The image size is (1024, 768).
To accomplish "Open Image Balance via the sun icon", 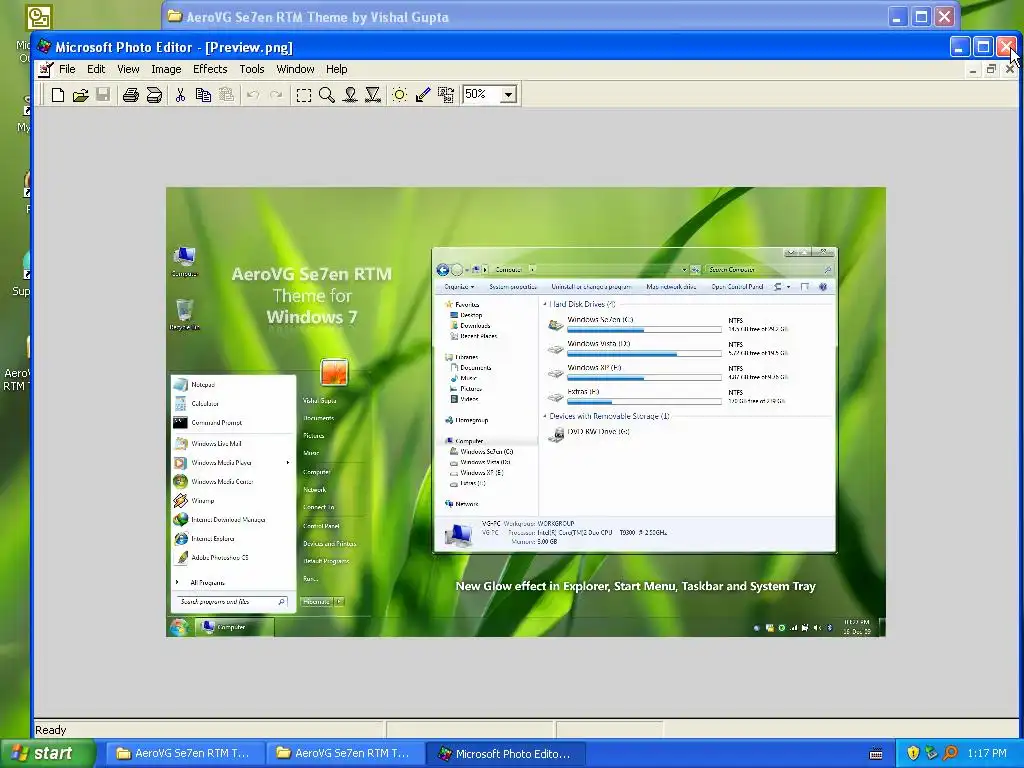I will click(400, 95).
